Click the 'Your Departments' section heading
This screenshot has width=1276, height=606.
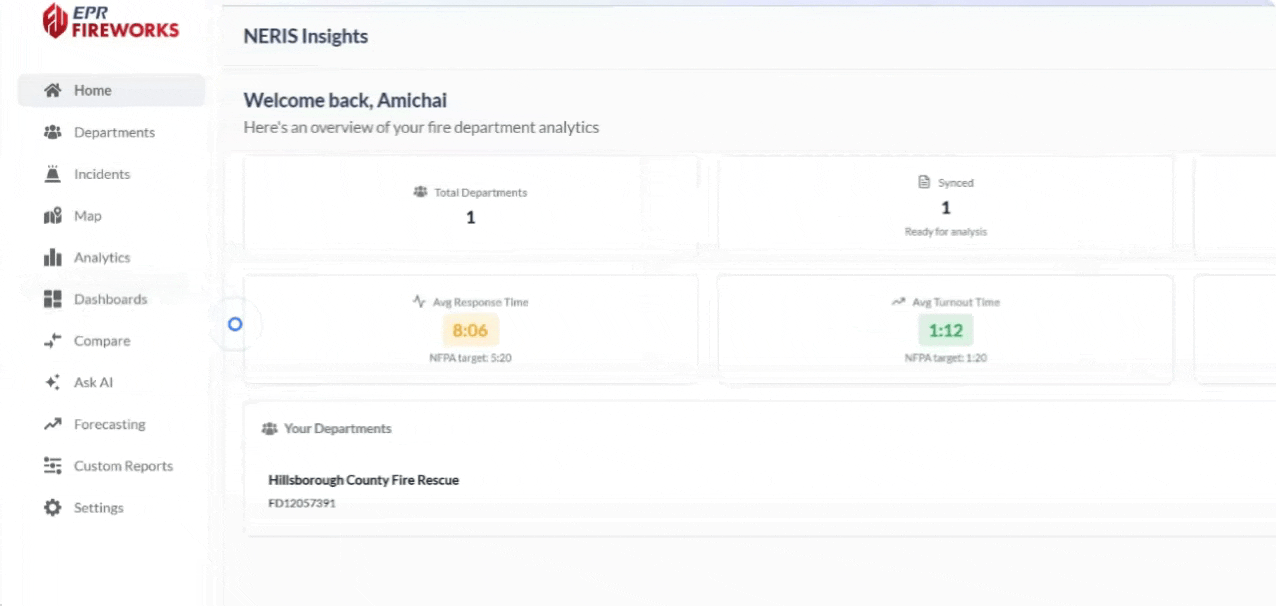click(338, 429)
